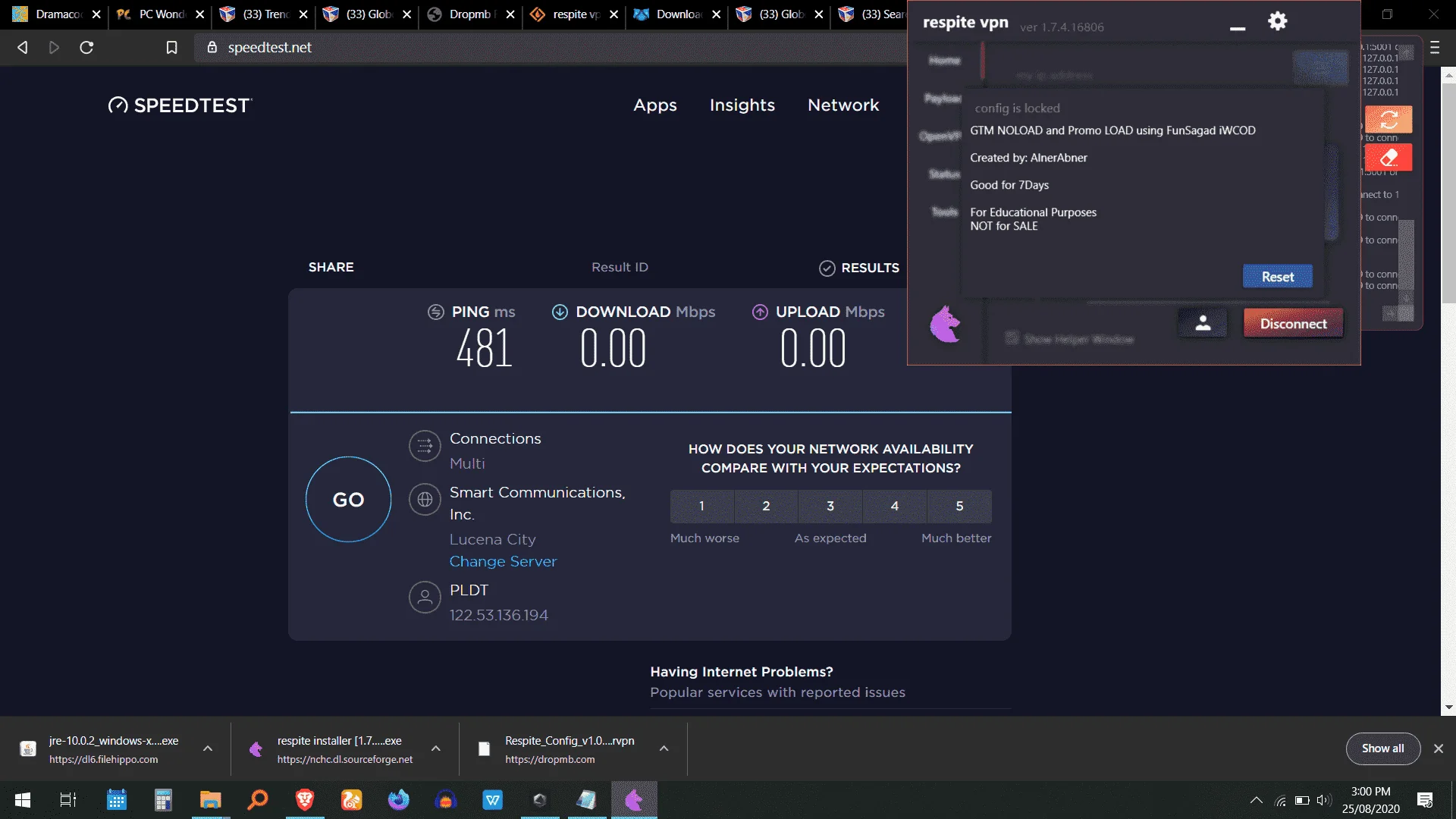This screenshot has height=819, width=1456.
Task: Start the speed test with GO
Action: coord(348,500)
